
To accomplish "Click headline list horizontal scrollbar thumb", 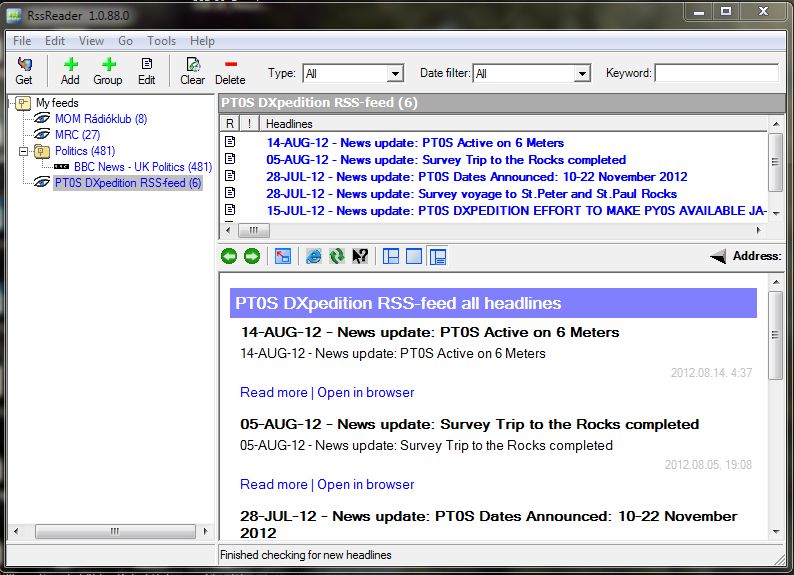I will (x=254, y=230).
